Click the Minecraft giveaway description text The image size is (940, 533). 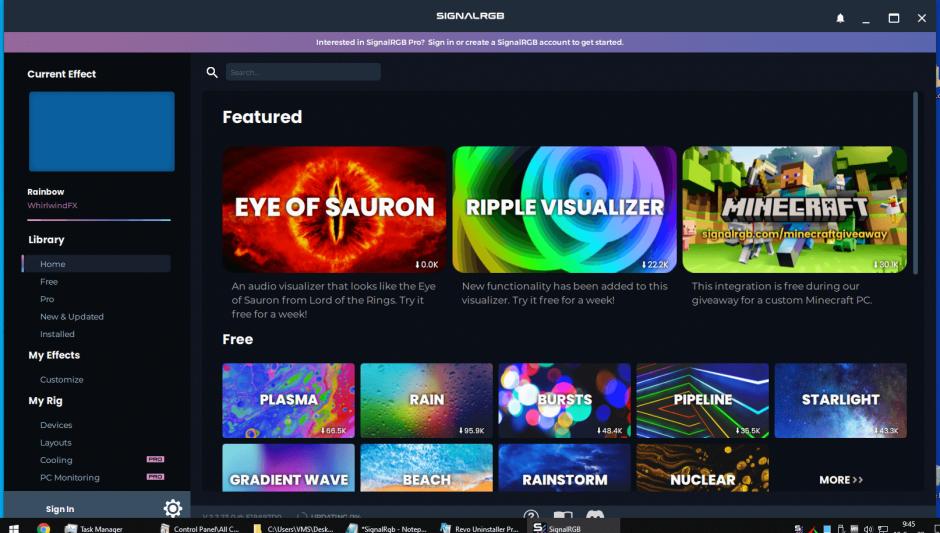tap(782, 293)
